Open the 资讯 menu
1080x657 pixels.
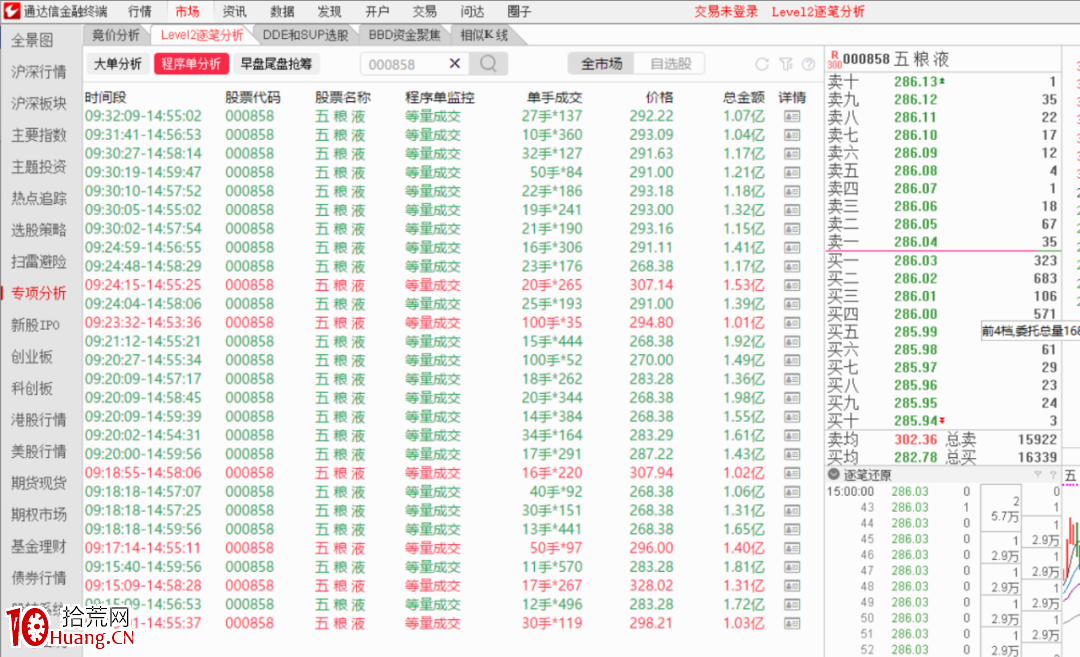tap(234, 12)
